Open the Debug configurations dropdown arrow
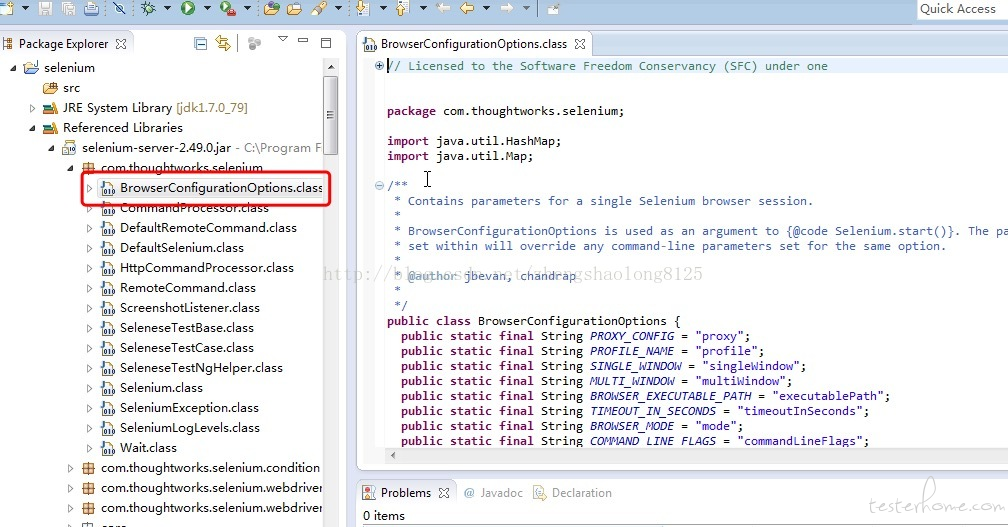 168,8
